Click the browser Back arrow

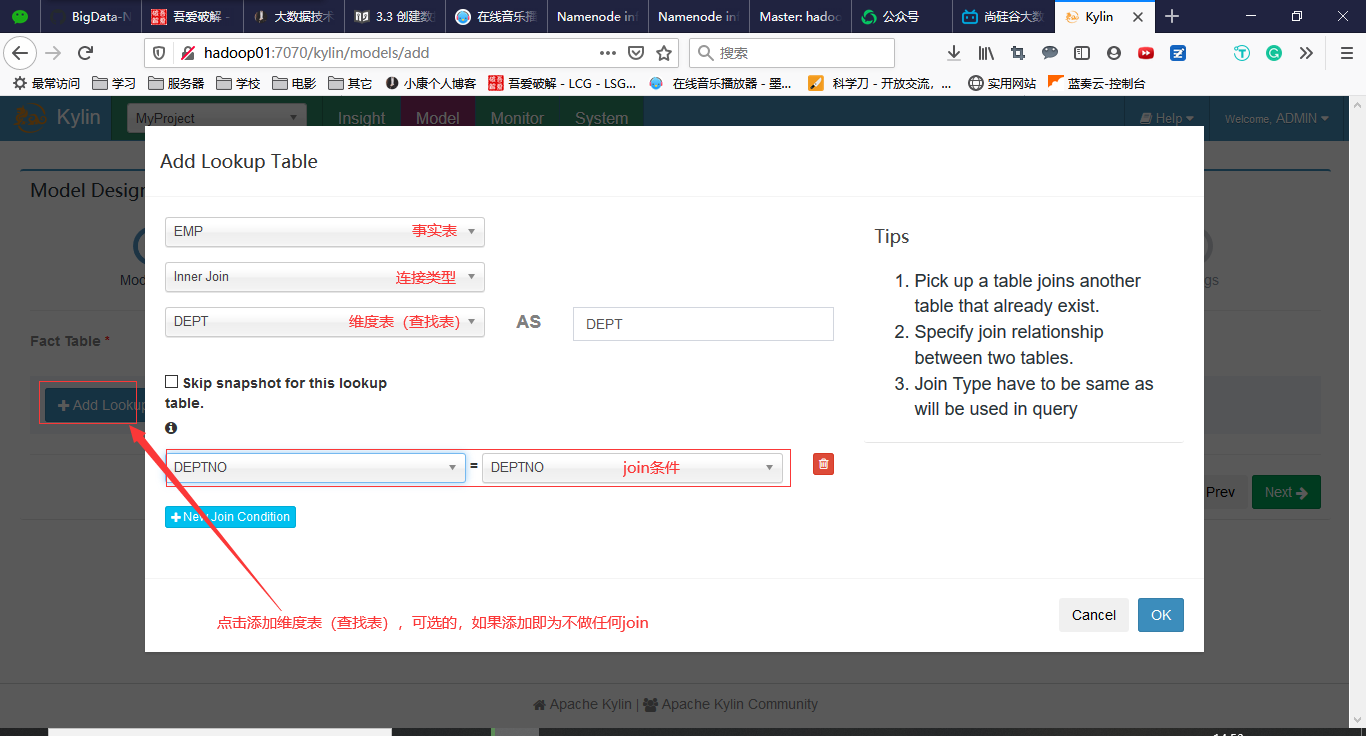tap(21, 53)
